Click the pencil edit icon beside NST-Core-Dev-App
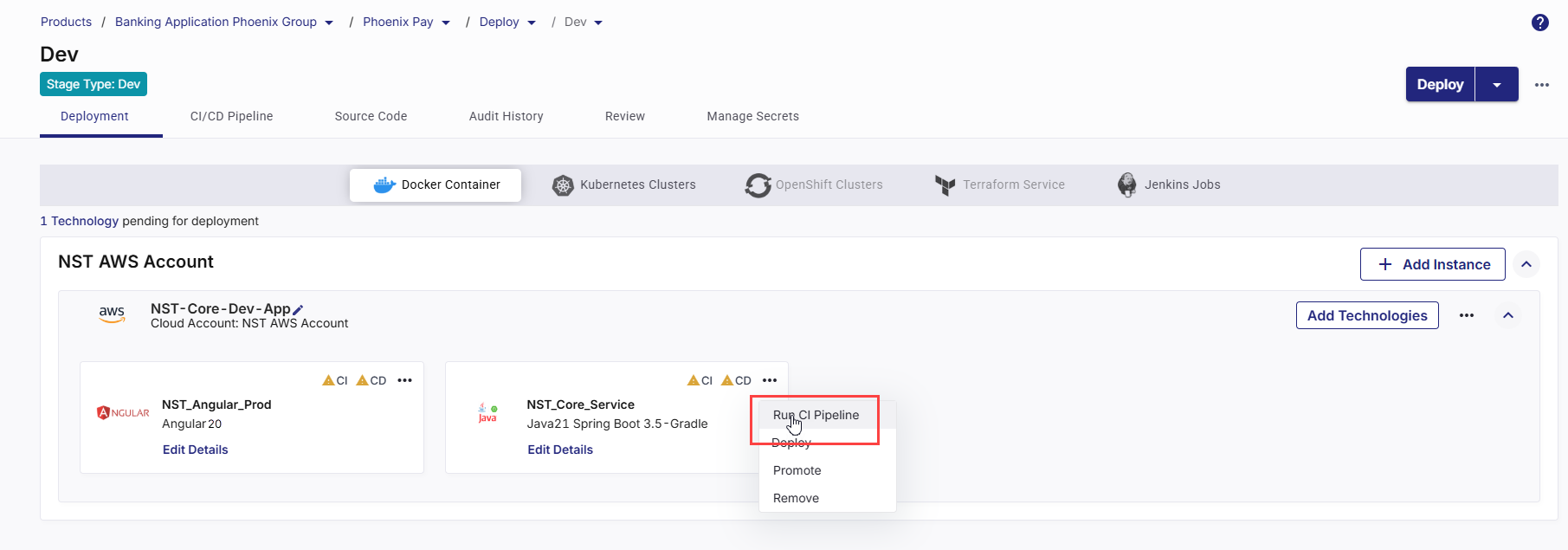1568x550 pixels. pyautogui.click(x=298, y=310)
